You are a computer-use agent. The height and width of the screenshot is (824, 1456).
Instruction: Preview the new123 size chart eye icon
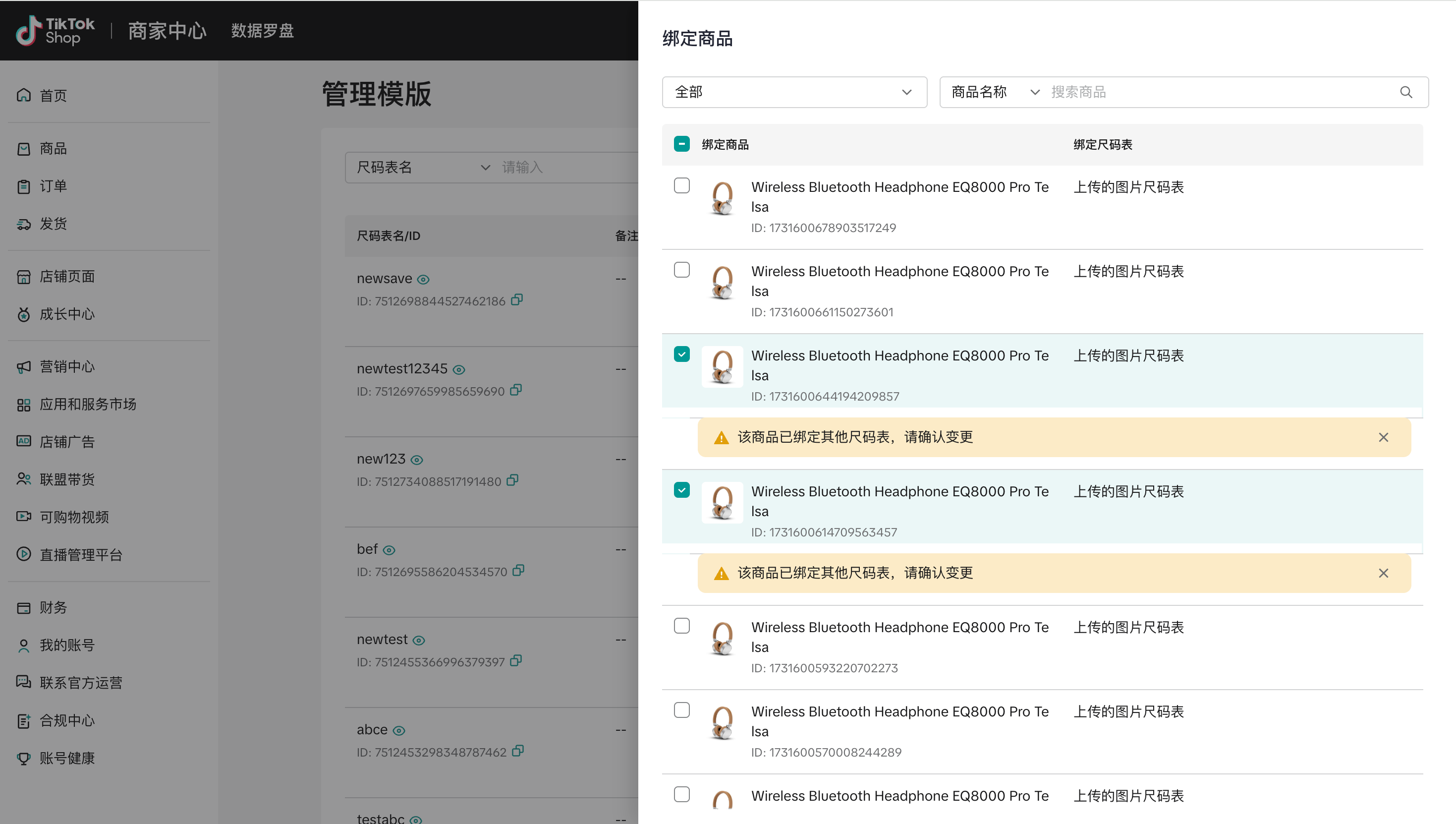coord(417,460)
